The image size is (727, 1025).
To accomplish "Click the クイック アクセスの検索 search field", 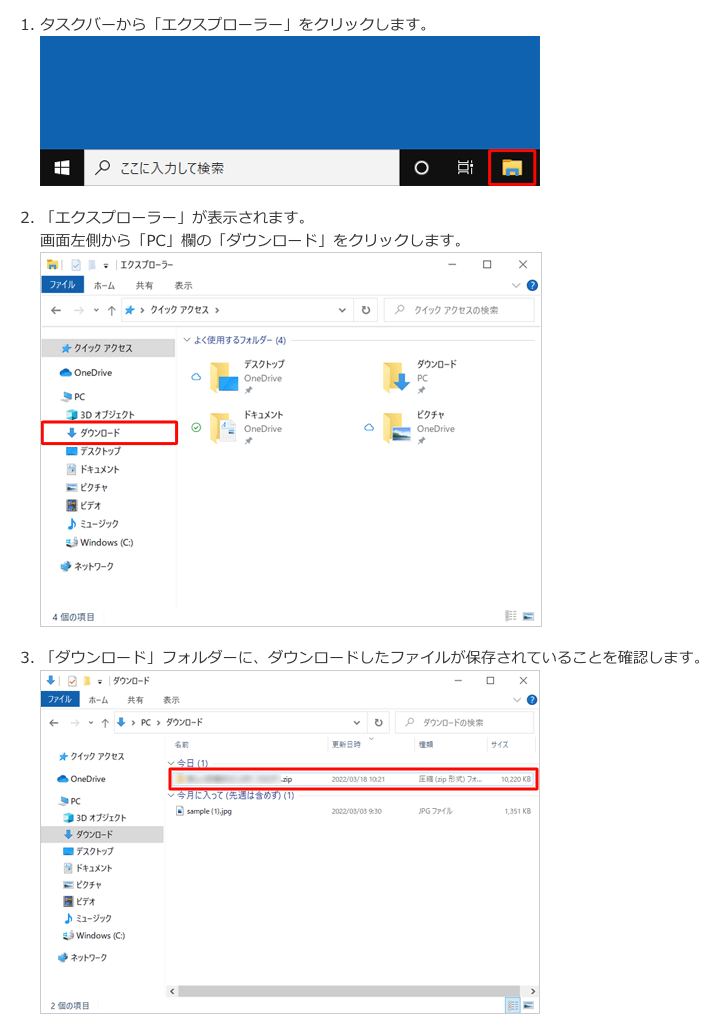I will (459, 311).
